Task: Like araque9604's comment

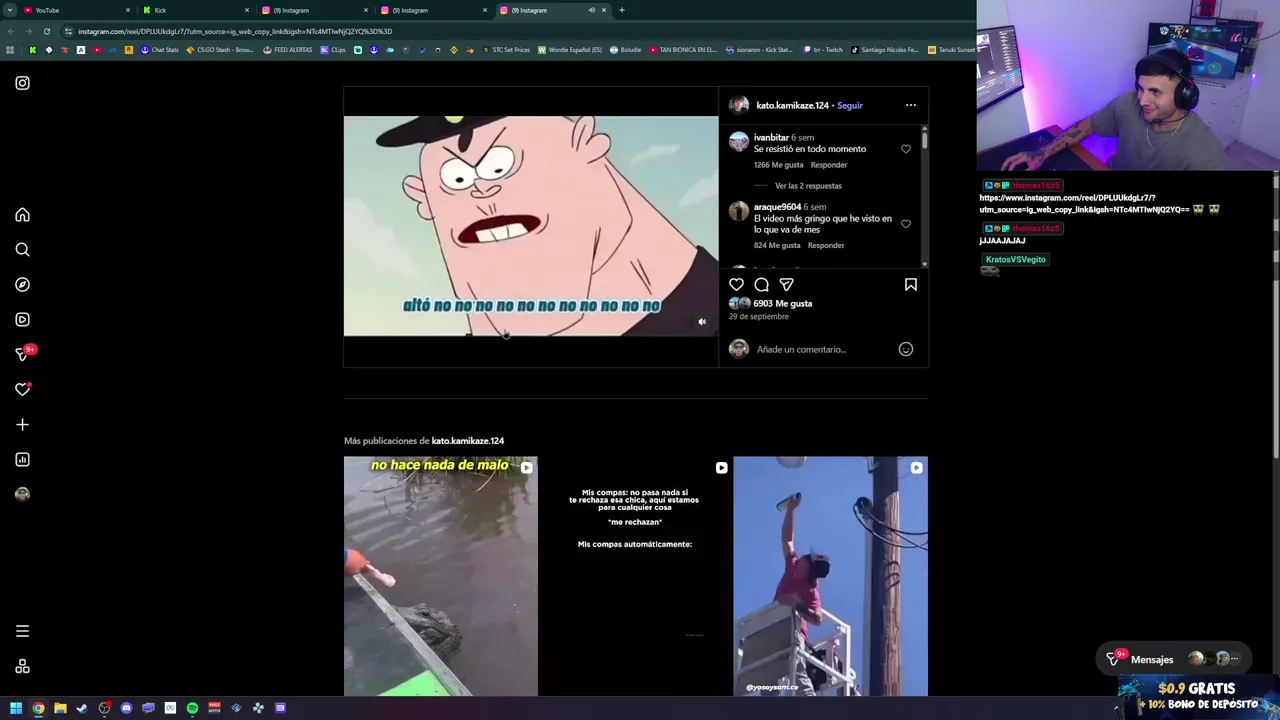Action: (906, 224)
